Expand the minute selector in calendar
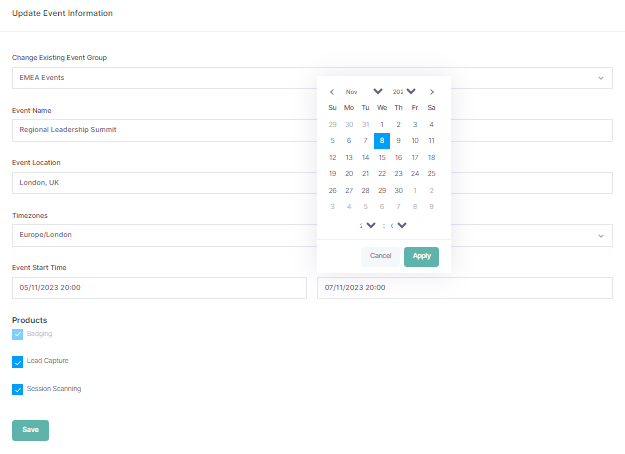The height and width of the screenshot is (454, 625). click(401, 225)
